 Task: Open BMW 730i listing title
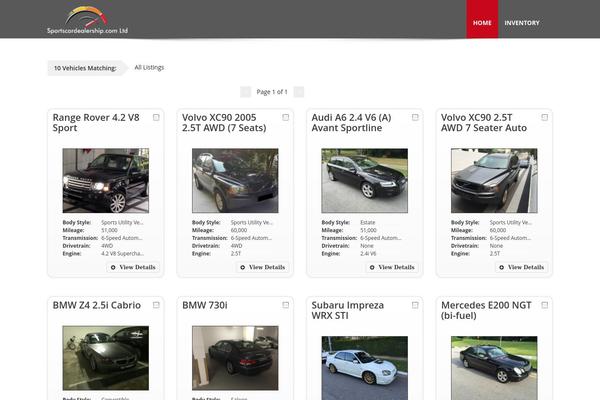pyautogui.click(x=205, y=305)
